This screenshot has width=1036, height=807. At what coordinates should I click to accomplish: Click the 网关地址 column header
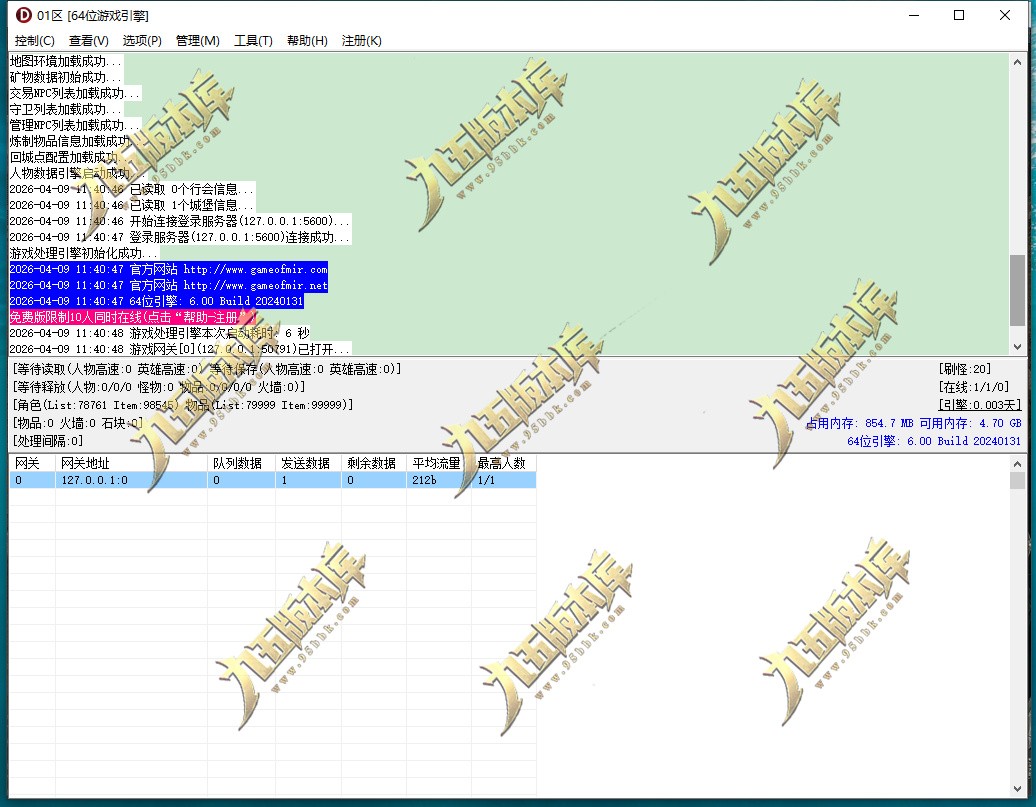click(131, 463)
